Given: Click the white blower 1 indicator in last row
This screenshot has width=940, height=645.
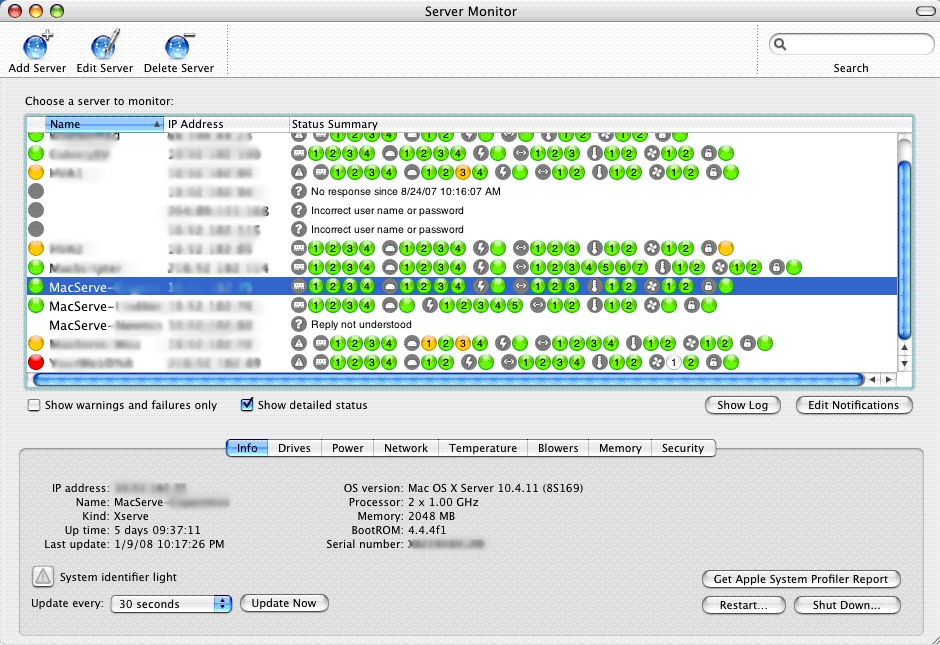Looking at the screenshot, I should click(x=674, y=362).
